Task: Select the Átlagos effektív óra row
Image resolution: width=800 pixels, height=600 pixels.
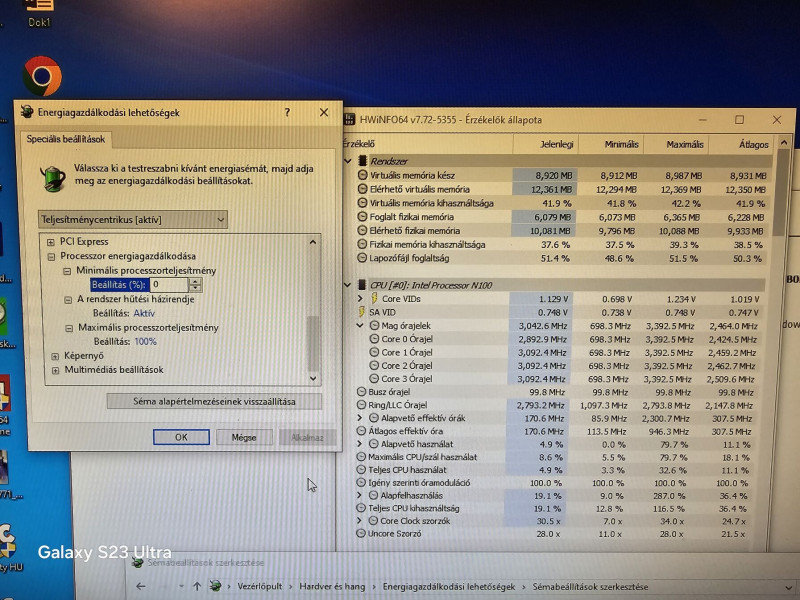Action: (555, 431)
